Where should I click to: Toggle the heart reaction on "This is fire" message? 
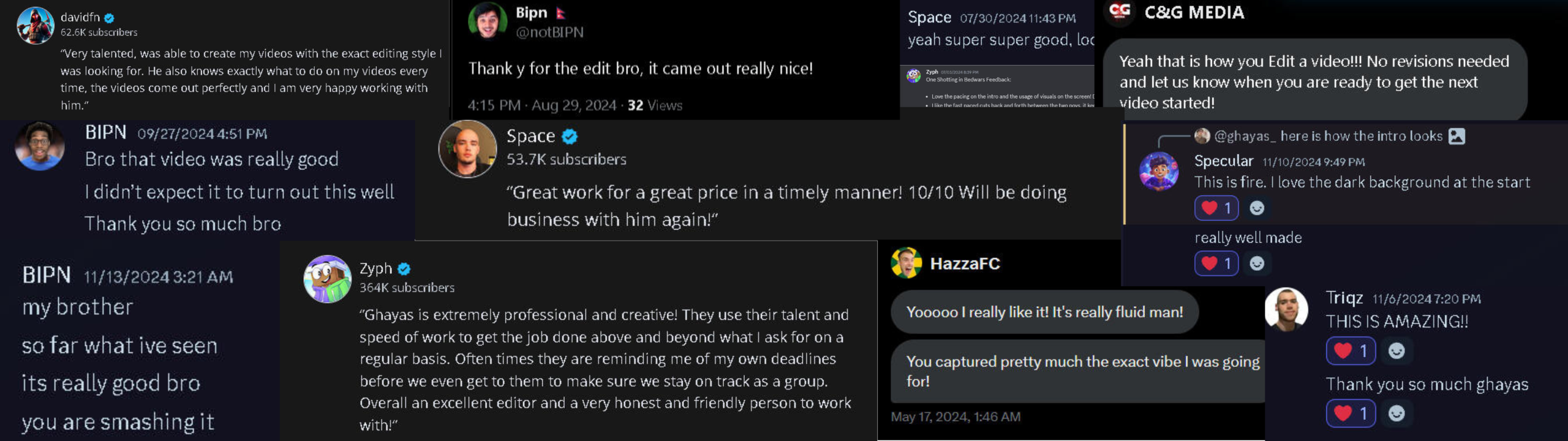[1216, 208]
